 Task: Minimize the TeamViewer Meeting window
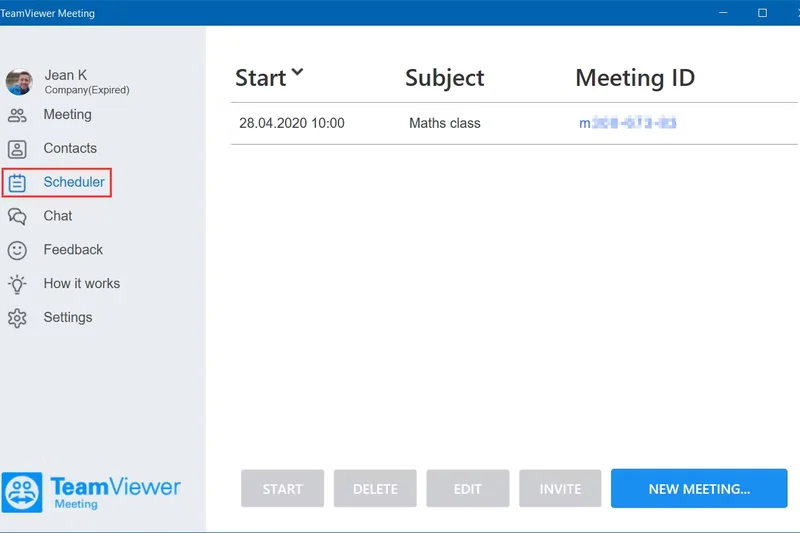click(723, 13)
